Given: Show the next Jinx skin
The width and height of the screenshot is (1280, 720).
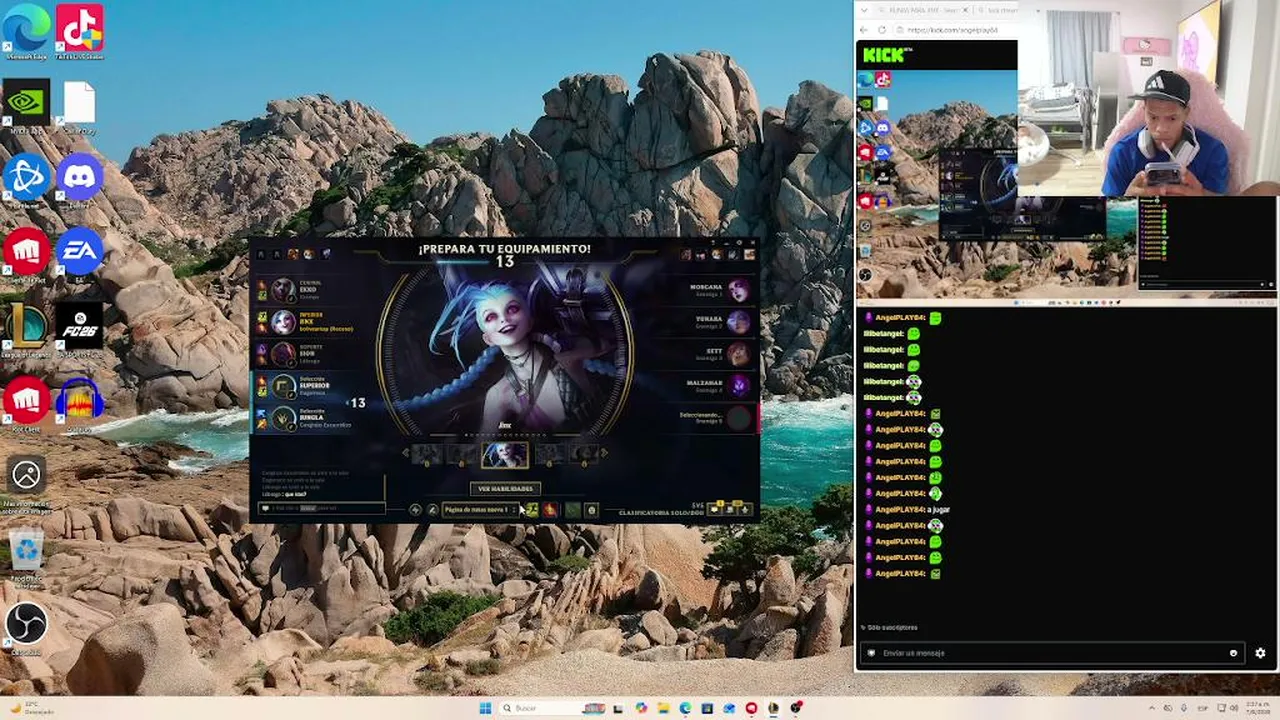Looking at the screenshot, I should point(604,454).
